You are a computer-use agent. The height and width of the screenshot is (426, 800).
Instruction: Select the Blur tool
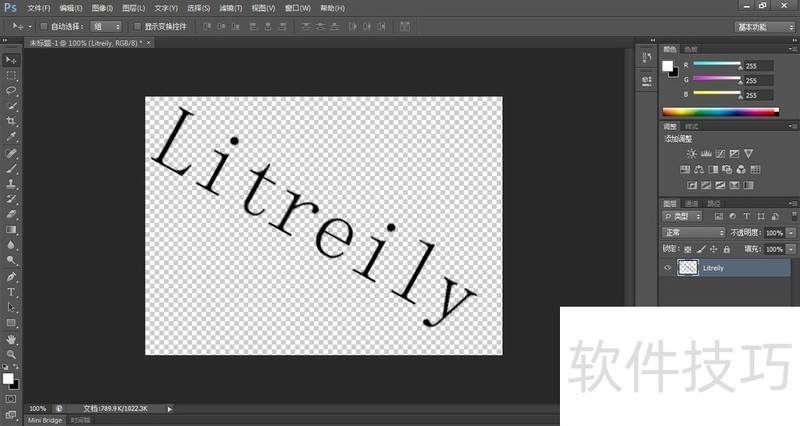(x=11, y=245)
